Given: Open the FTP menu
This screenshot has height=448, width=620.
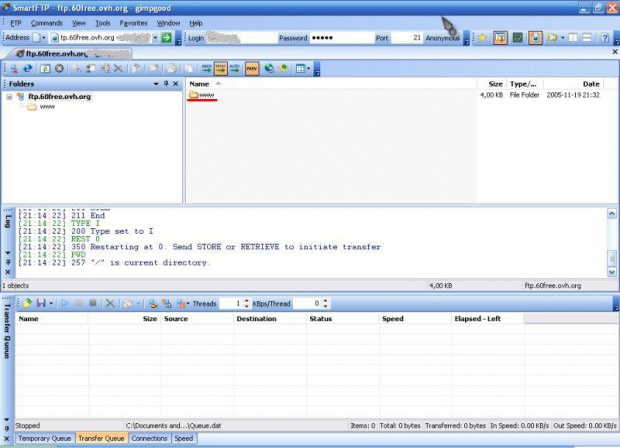Looking at the screenshot, I should pyautogui.click(x=16, y=23).
